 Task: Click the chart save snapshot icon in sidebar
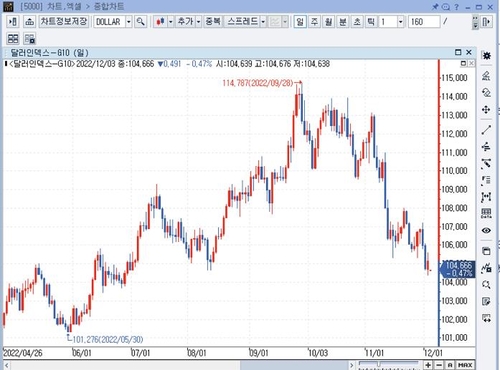tap(486, 268)
